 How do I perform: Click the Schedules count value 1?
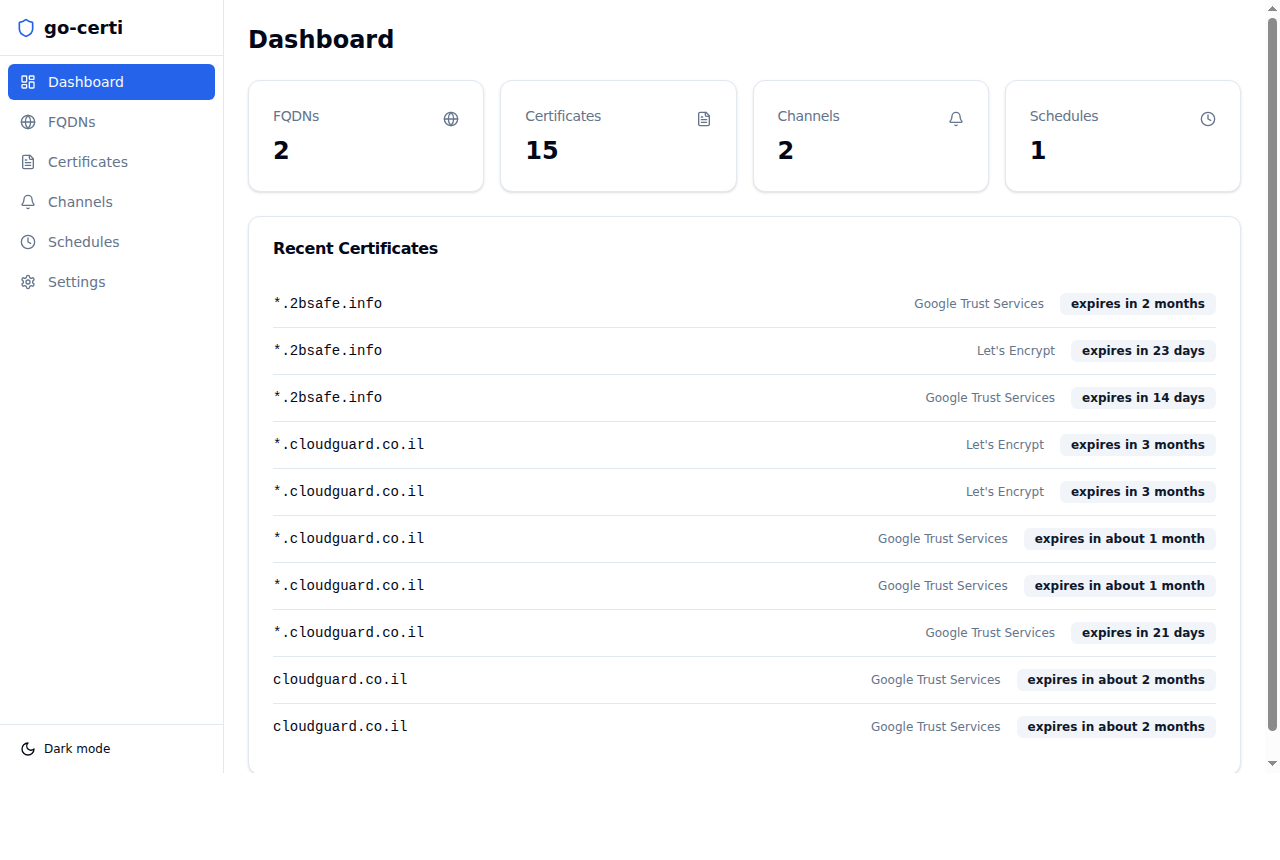coord(1038,151)
